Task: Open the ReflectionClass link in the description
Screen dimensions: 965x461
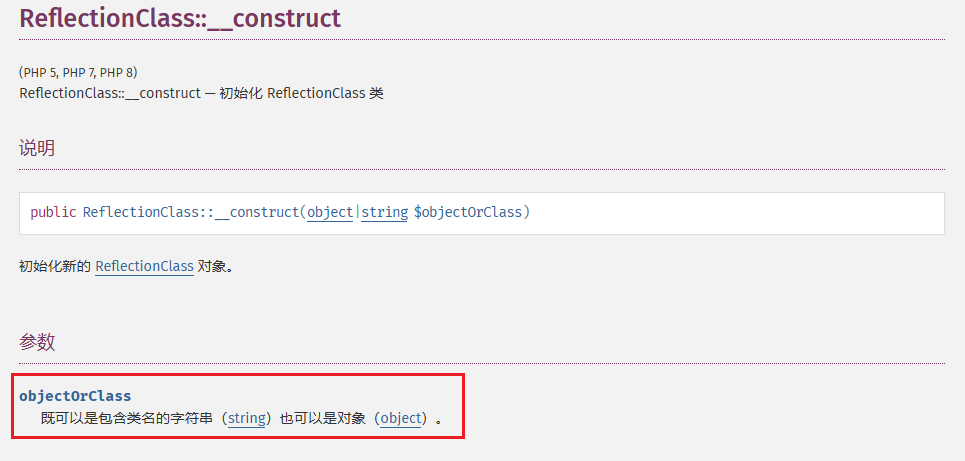Action: pyautogui.click(x=144, y=266)
